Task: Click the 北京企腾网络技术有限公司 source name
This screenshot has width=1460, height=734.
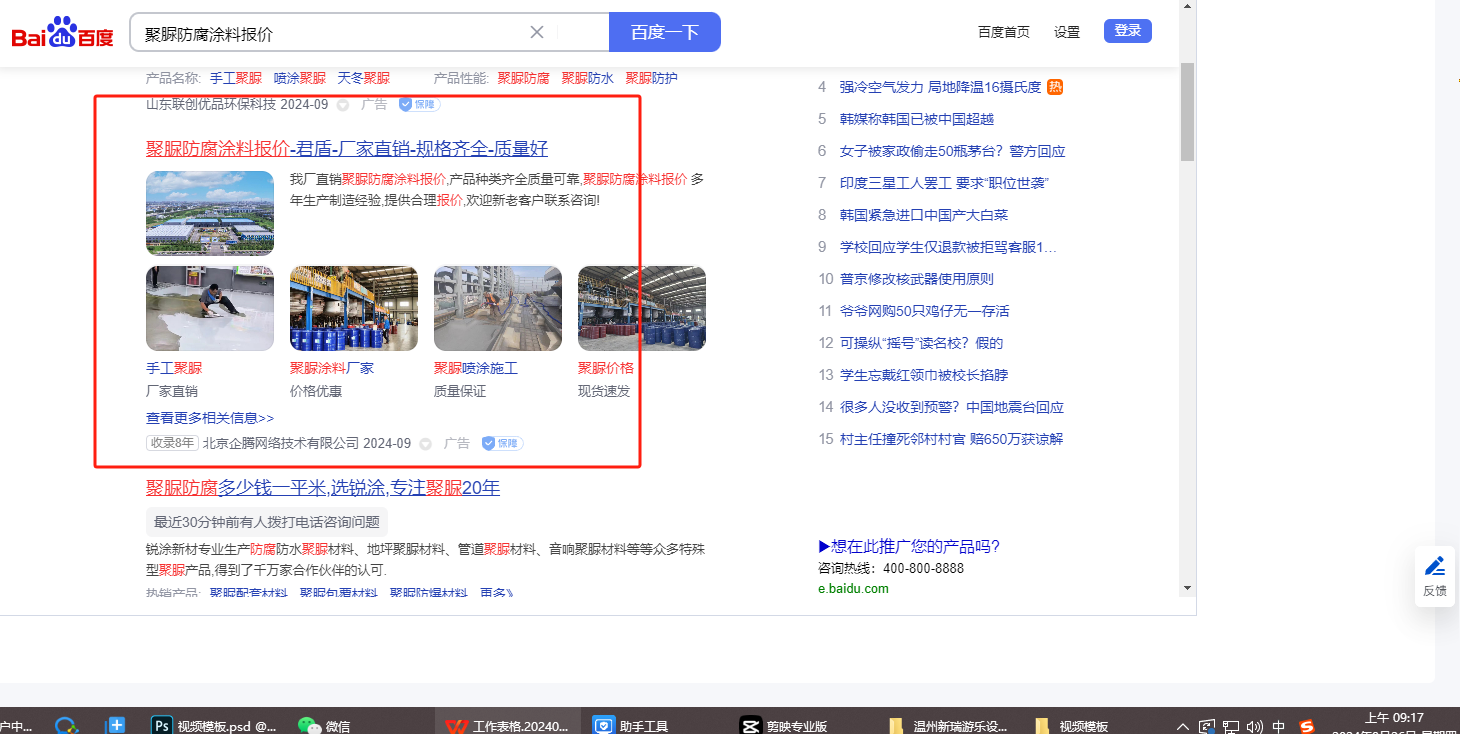Action: (281, 443)
